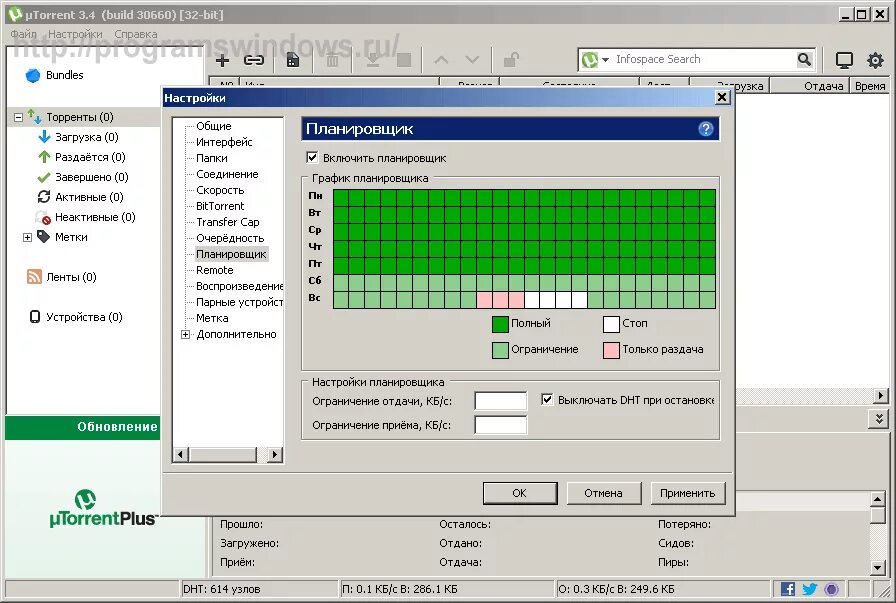Click the Отдача column header

(809, 86)
